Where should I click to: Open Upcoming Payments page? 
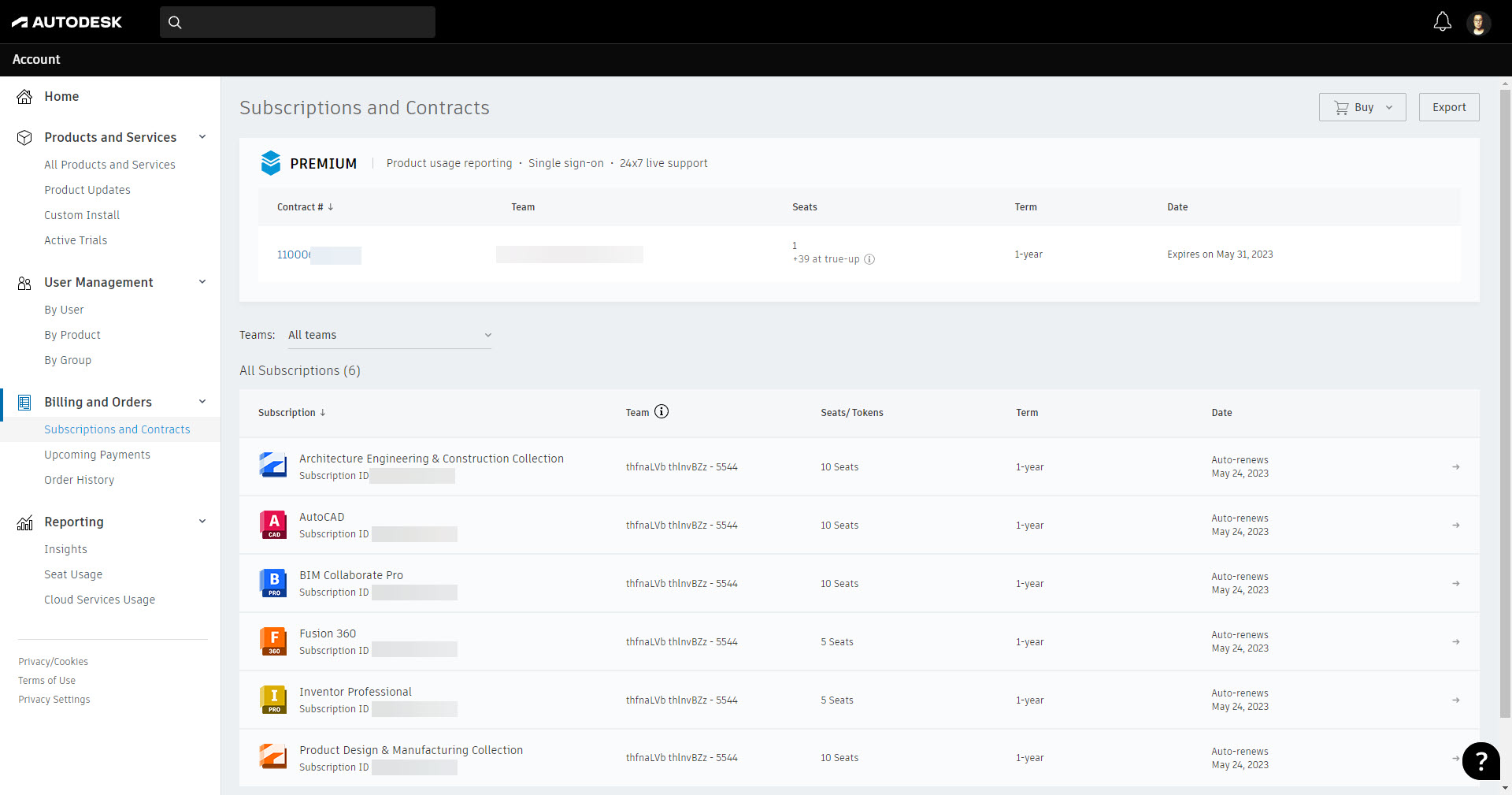[97, 455]
